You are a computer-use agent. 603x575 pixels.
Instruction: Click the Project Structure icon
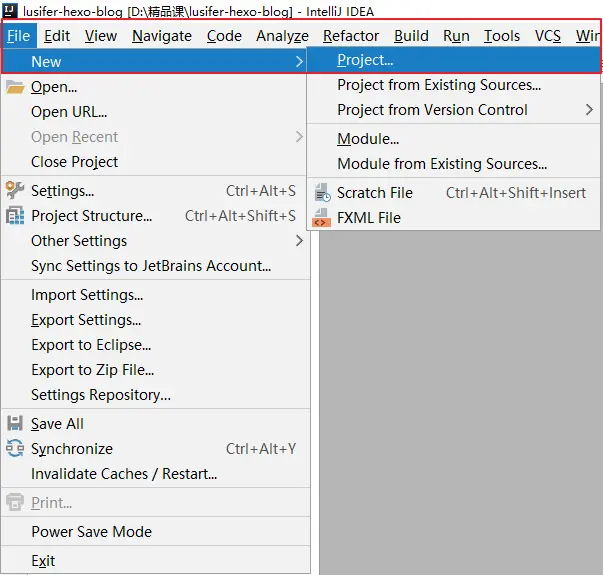coord(15,215)
